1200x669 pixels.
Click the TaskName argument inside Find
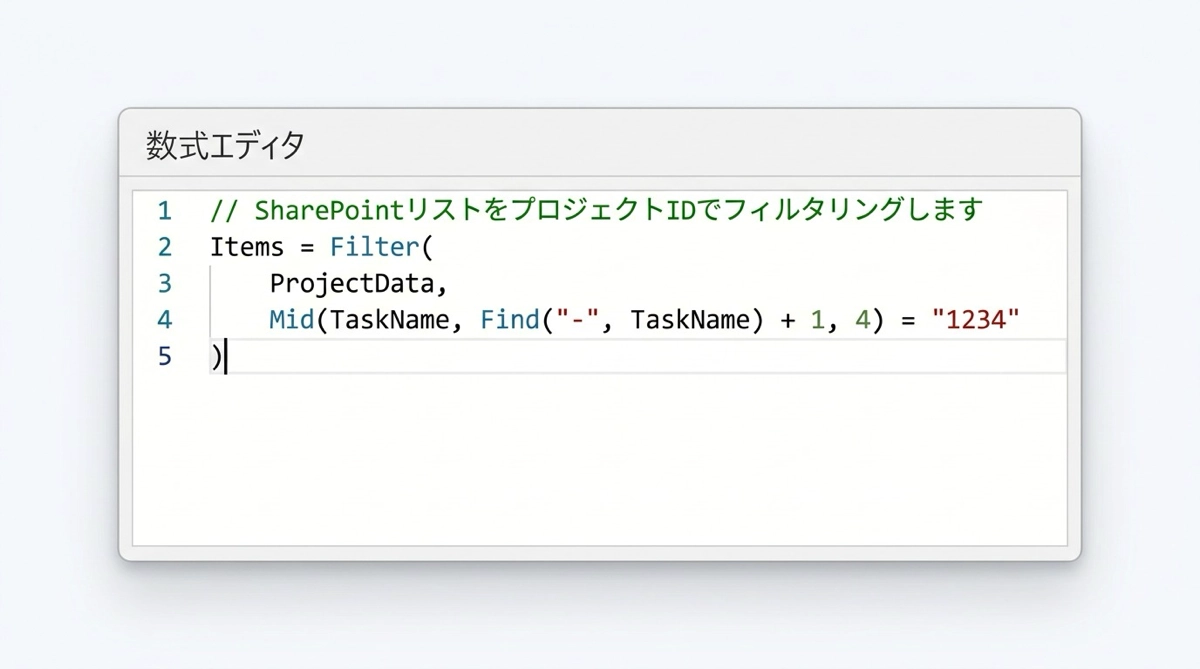(690, 320)
